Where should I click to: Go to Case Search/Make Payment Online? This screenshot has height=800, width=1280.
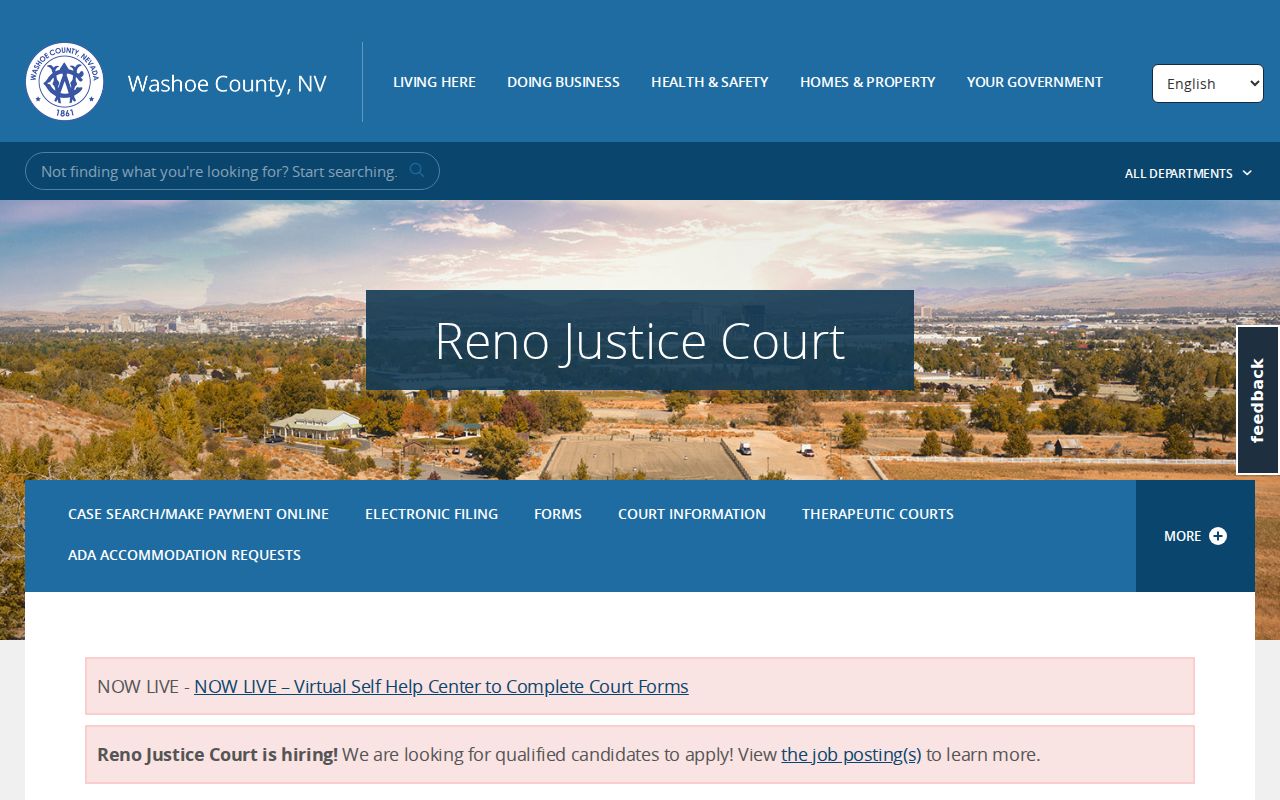click(x=198, y=514)
